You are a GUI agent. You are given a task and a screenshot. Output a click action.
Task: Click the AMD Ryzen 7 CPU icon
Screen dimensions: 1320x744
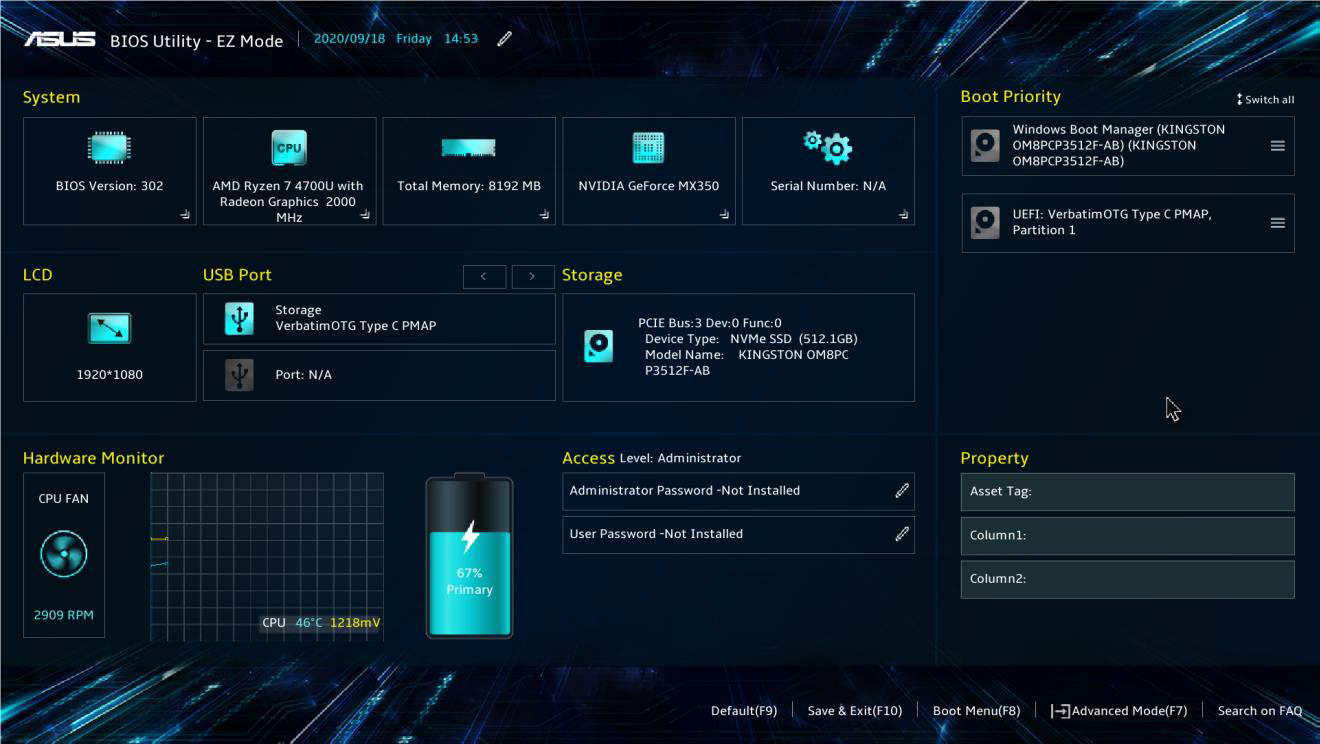pos(288,146)
